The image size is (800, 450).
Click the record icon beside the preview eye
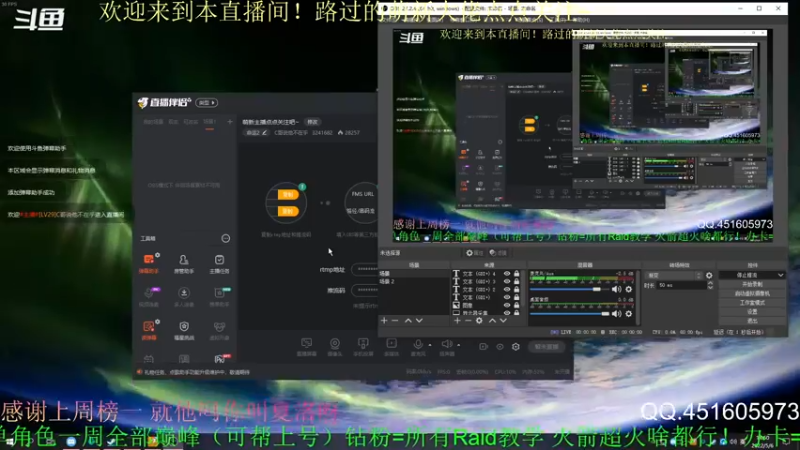coord(483,346)
